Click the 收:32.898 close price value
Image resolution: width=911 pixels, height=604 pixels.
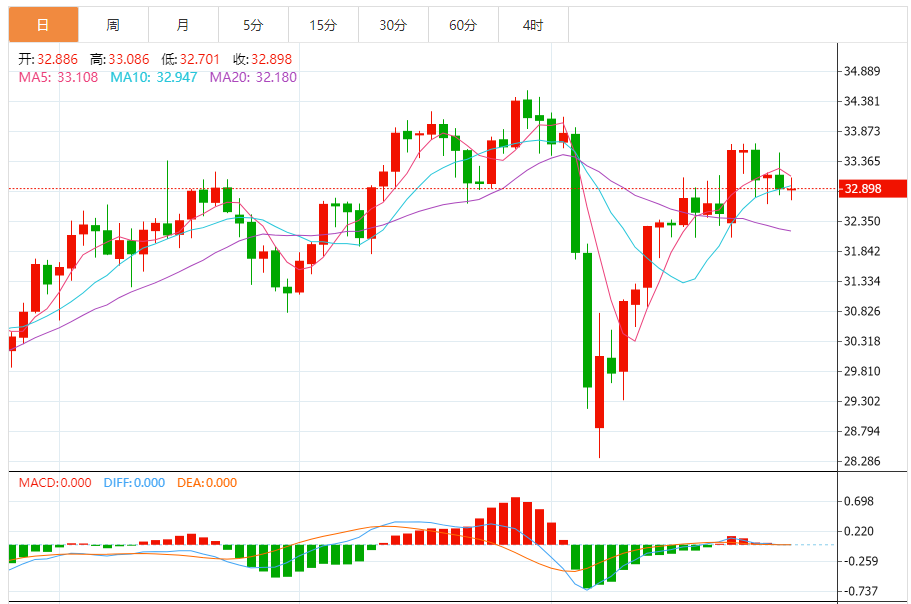pyautogui.click(x=263, y=59)
